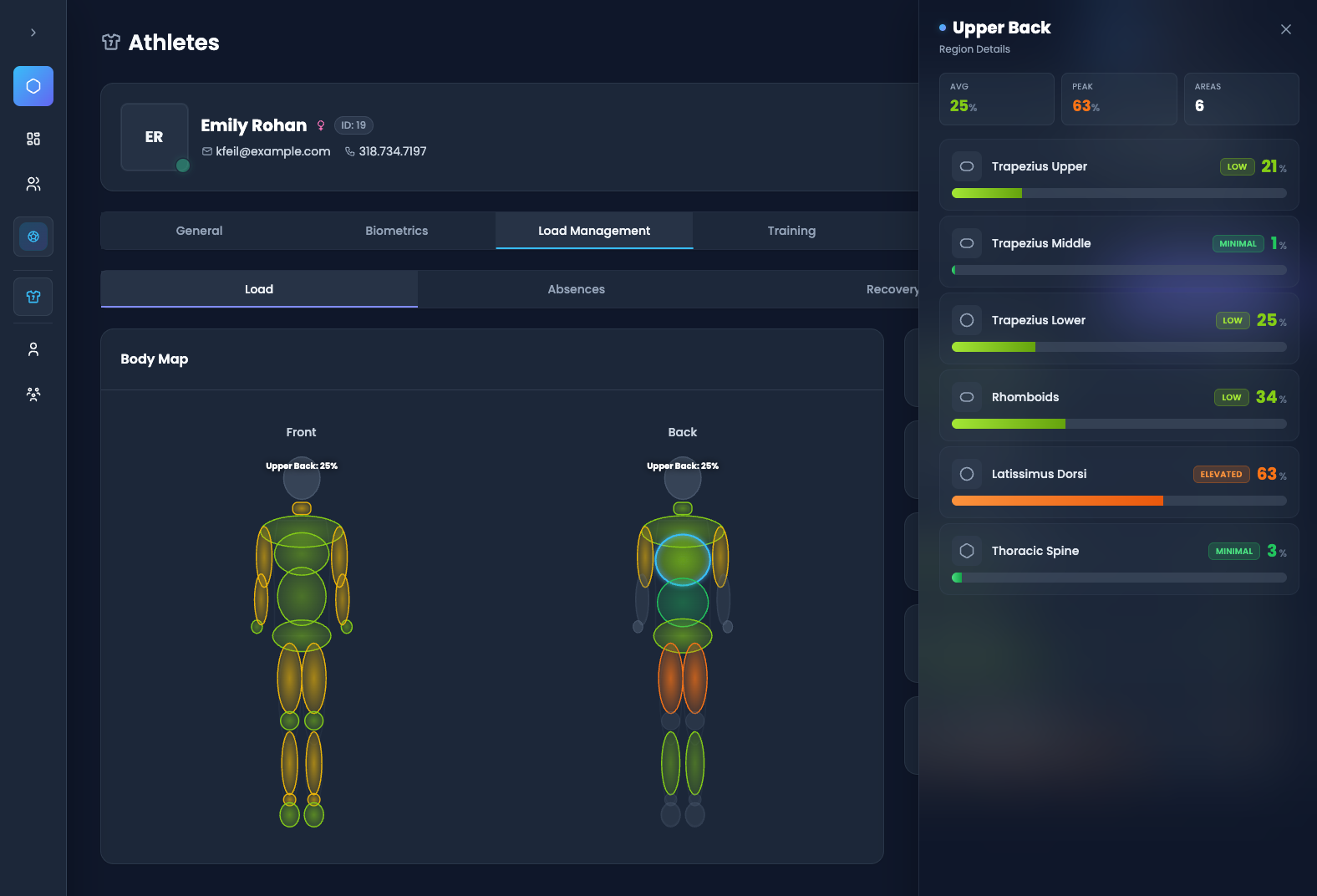Switch to the General tab
Viewport: 1317px width, 896px height.
200,231
